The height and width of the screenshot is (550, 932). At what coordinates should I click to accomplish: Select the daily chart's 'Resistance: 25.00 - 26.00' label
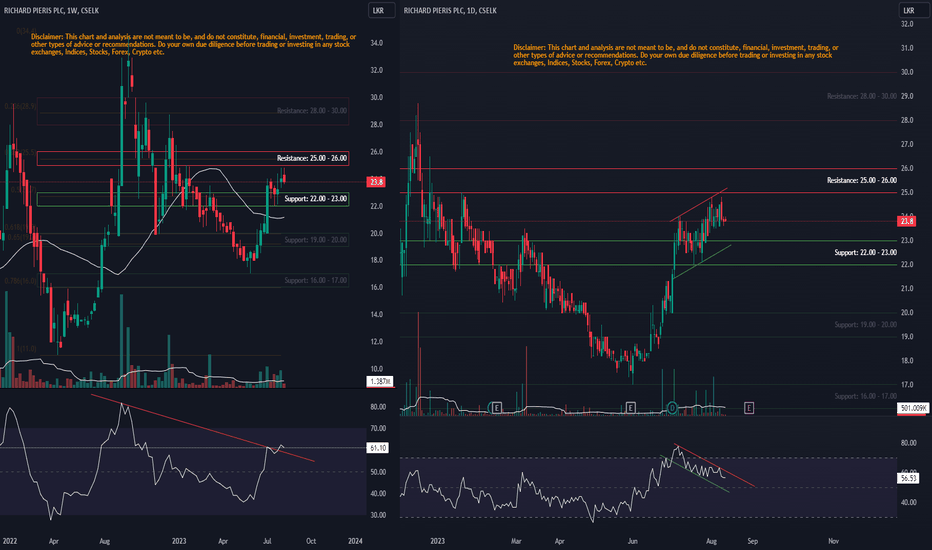click(862, 180)
